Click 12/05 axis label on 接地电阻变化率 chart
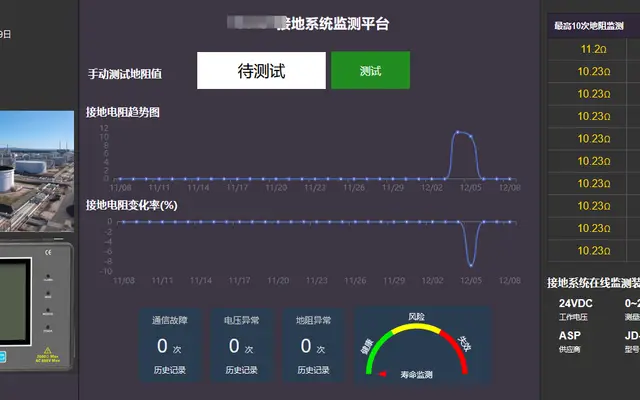Viewport: 640px width, 400px height. (x=471, y=280)
